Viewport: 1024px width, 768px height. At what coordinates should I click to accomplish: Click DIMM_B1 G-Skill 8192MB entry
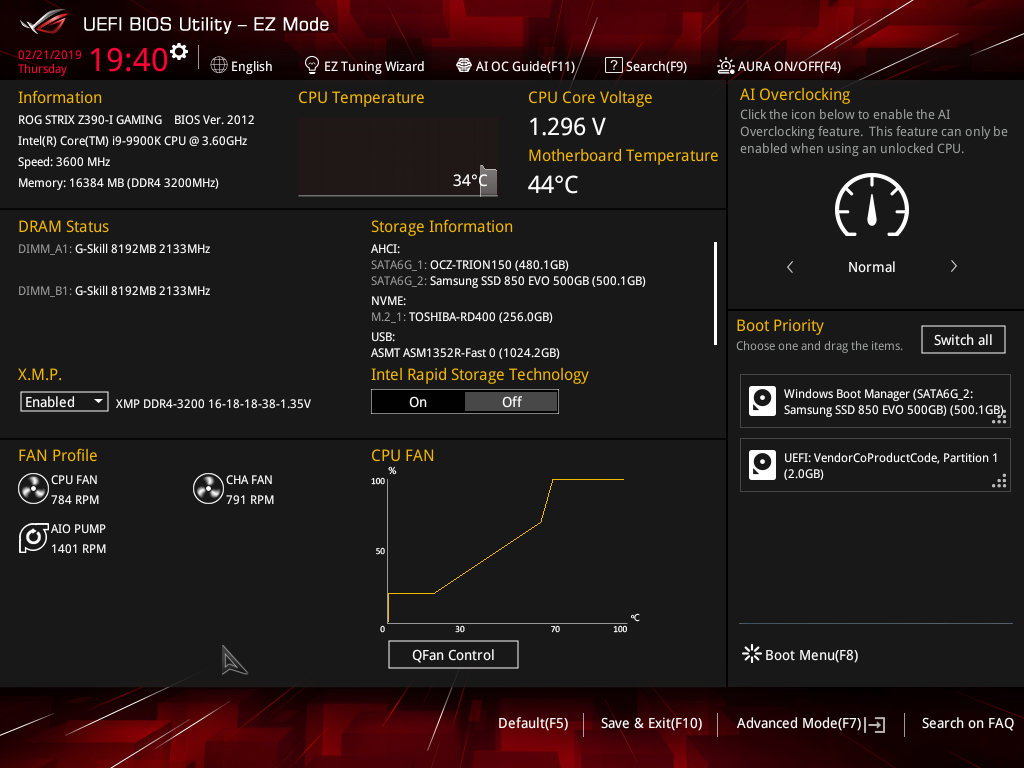point(114,291)
